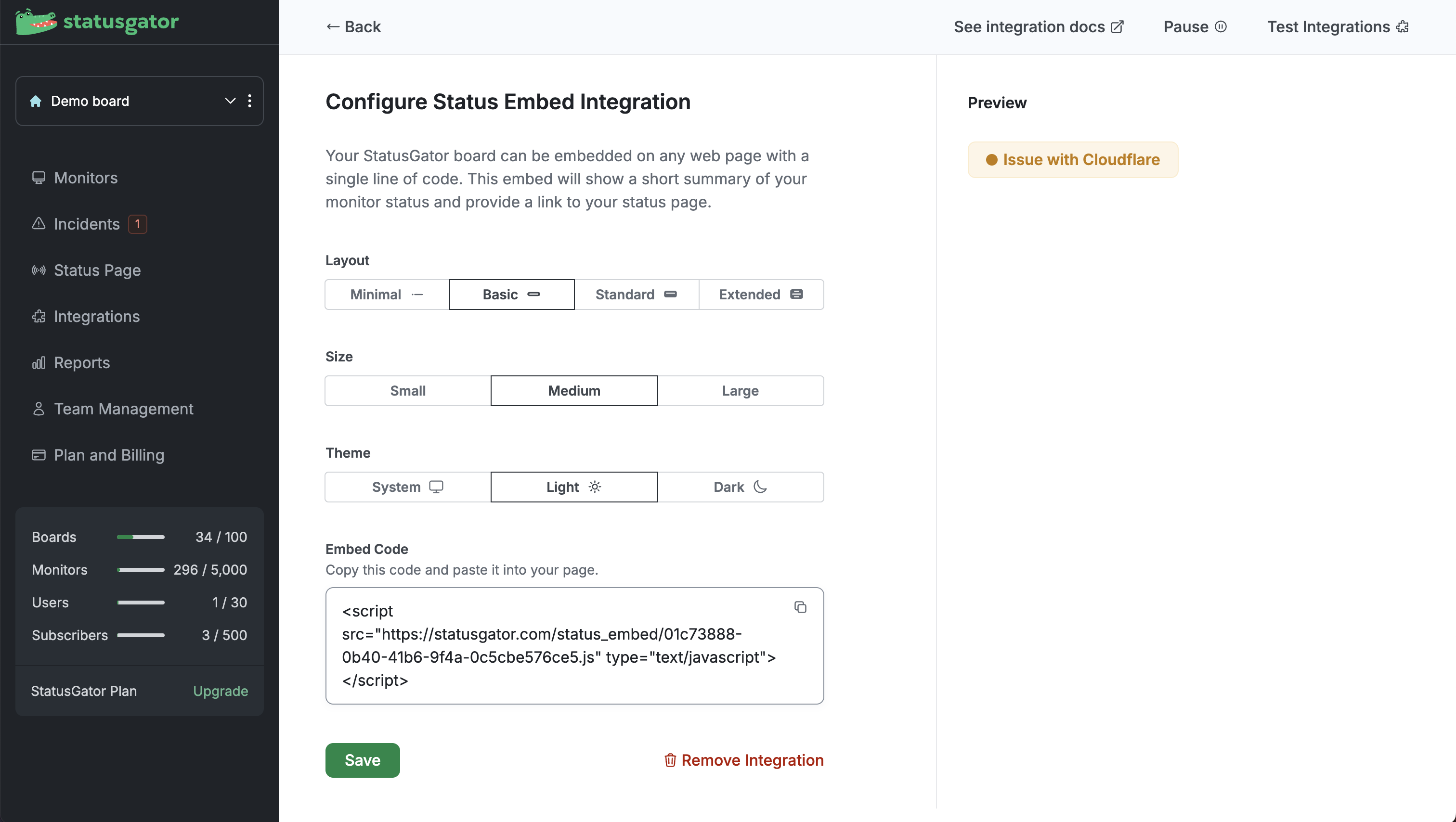Go to Team Management in the sidebar
Image resolution: width=1456 pixels, height=822 pixels.
[x=123, y=409]
